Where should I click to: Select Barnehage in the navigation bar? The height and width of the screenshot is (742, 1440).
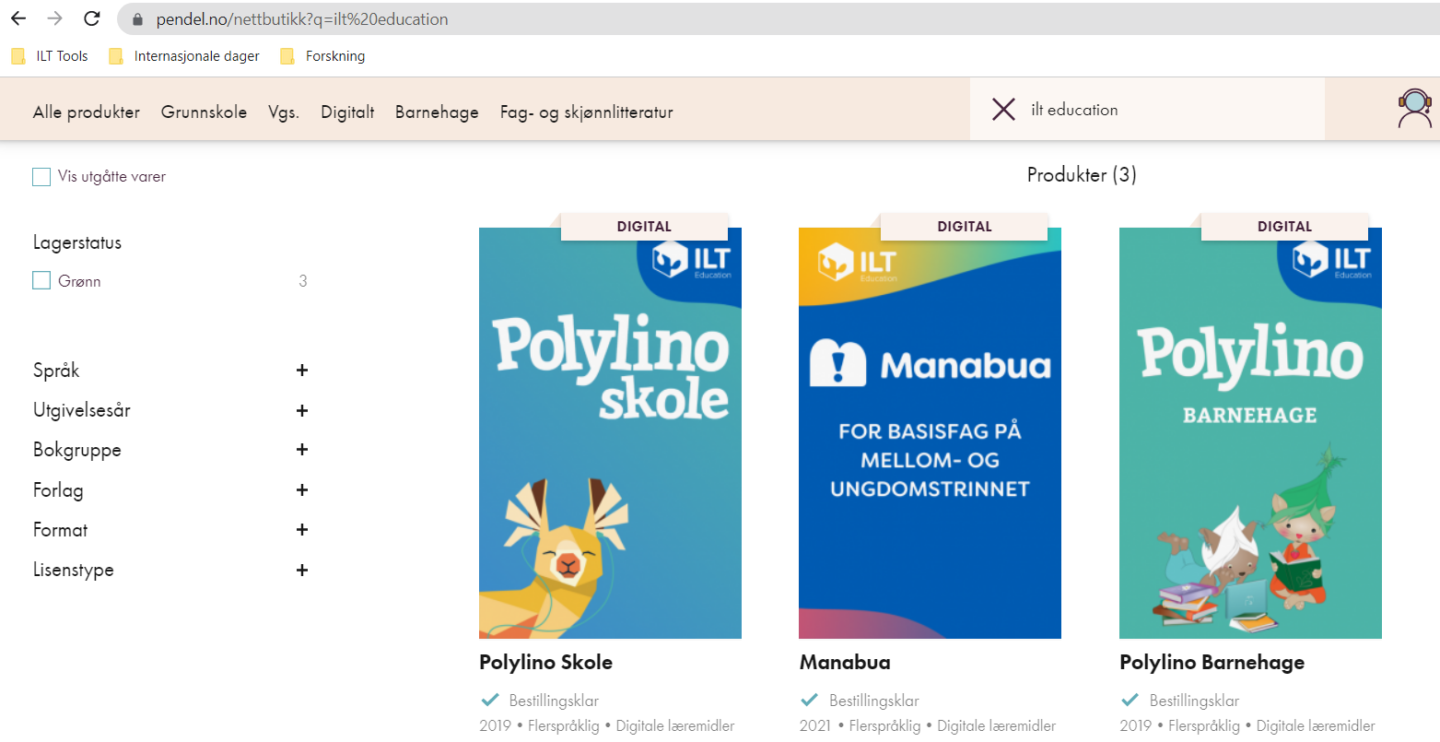pos(436,112)
